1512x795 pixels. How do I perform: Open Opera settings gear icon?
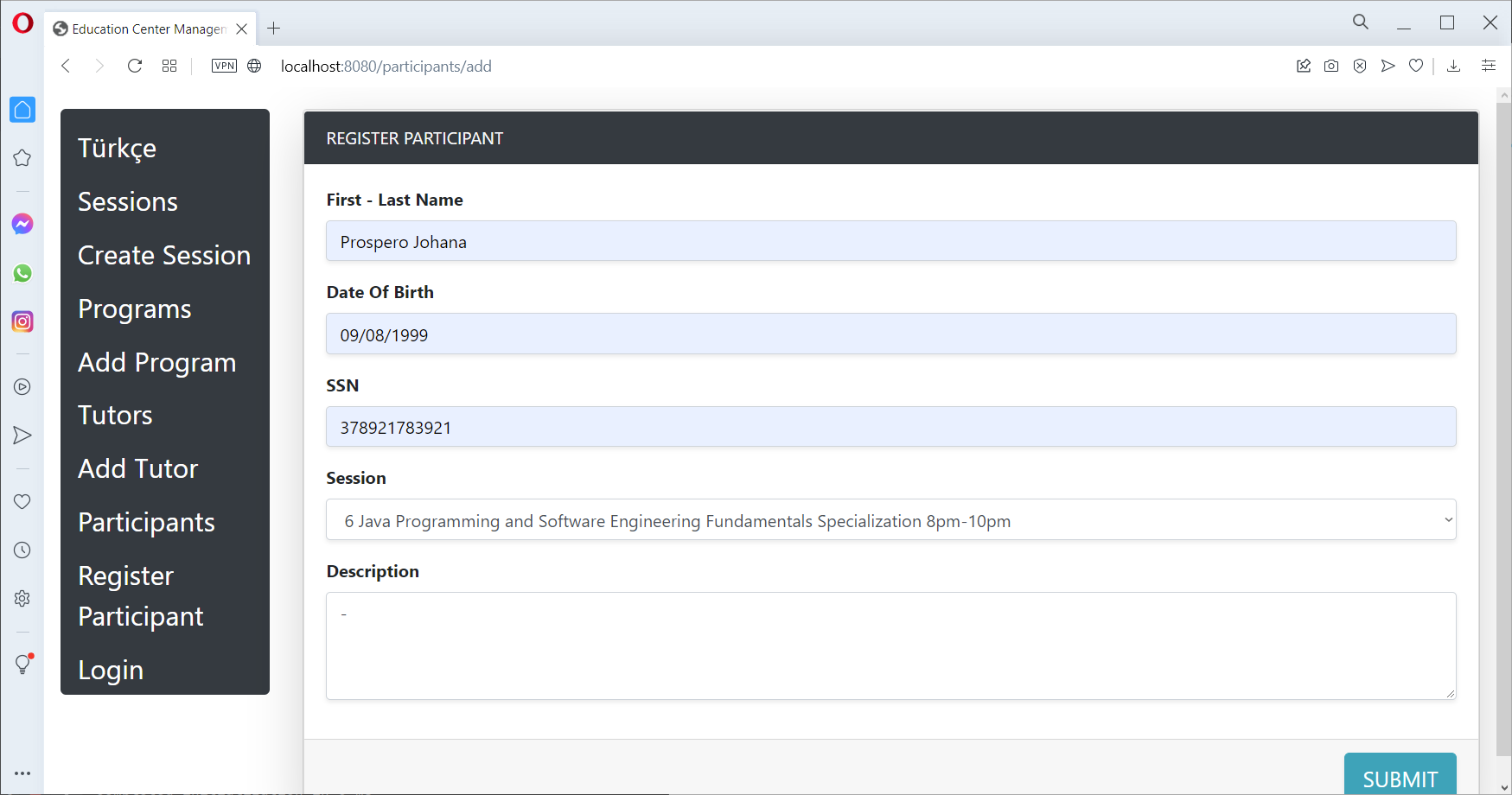22,597
